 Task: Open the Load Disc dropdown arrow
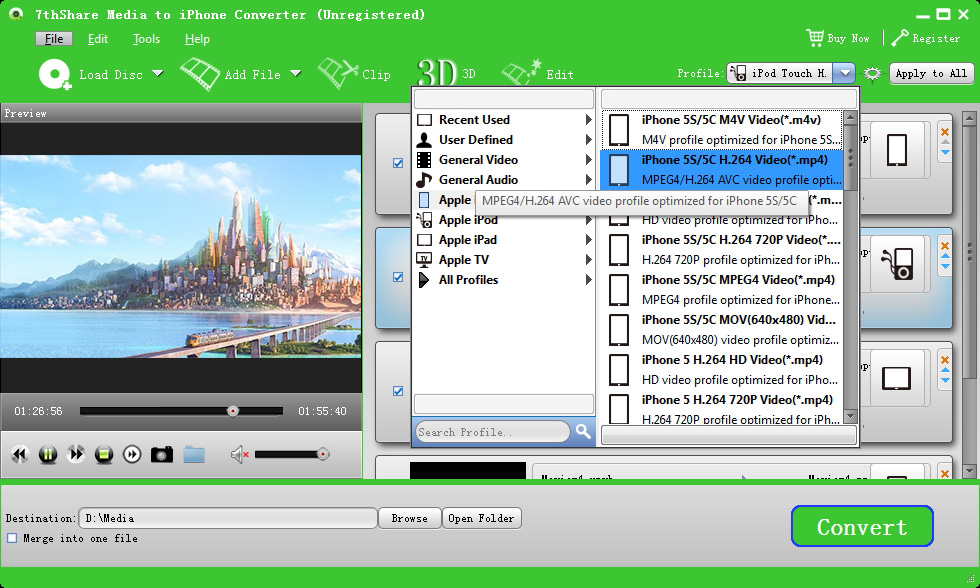tap(158, 74)
